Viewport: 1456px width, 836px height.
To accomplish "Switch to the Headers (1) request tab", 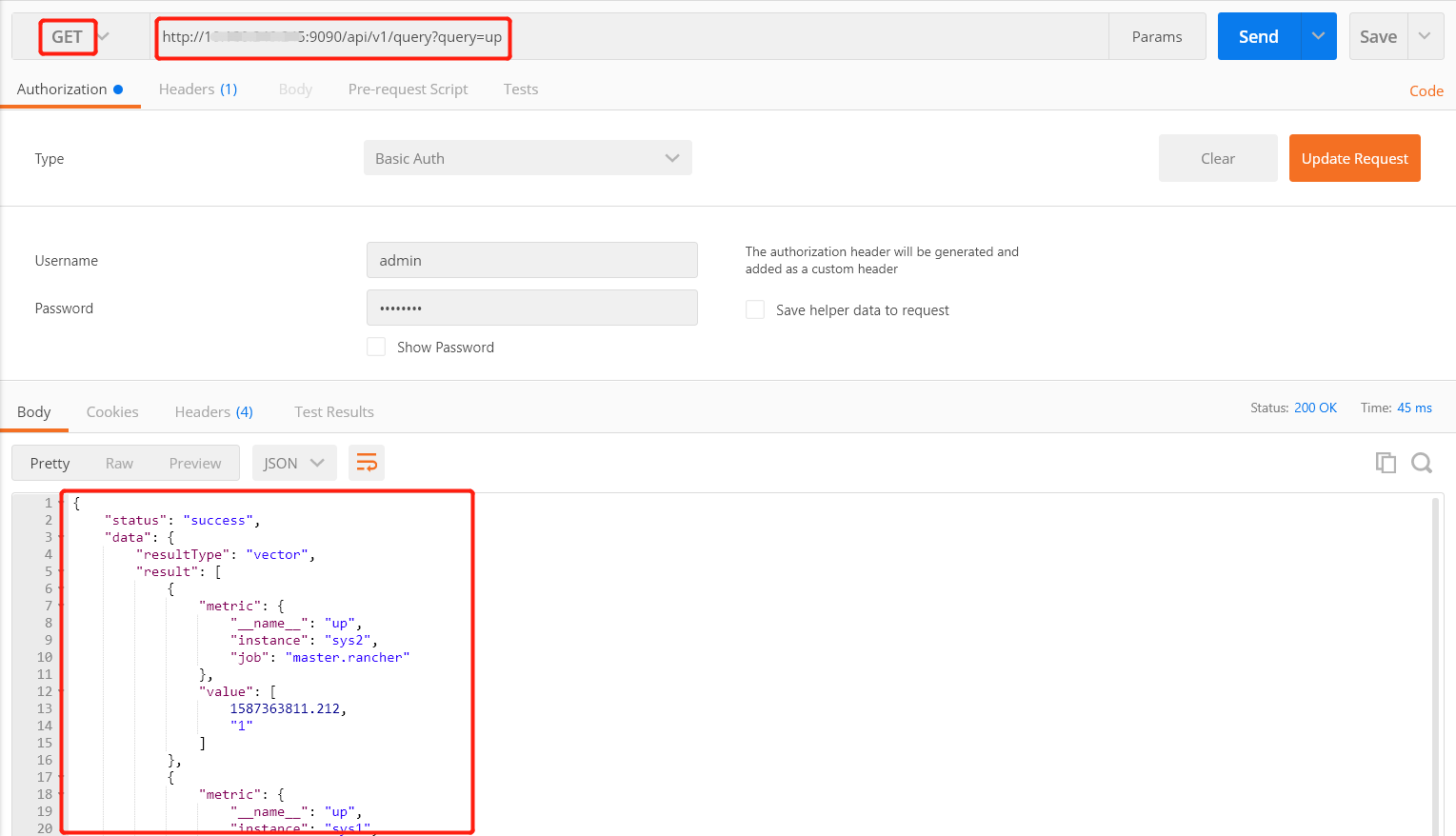I will (x=197, y=89).
